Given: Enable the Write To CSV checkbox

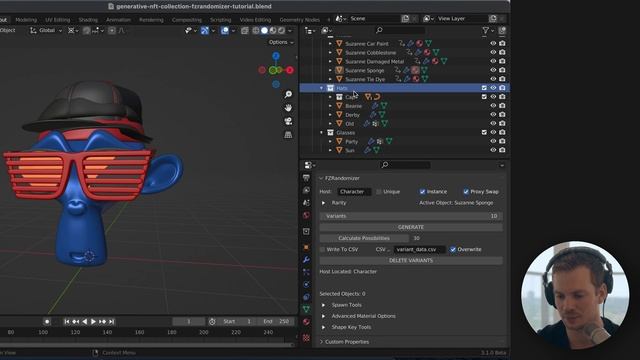Looking at the screenshot, I should (322, 249).
